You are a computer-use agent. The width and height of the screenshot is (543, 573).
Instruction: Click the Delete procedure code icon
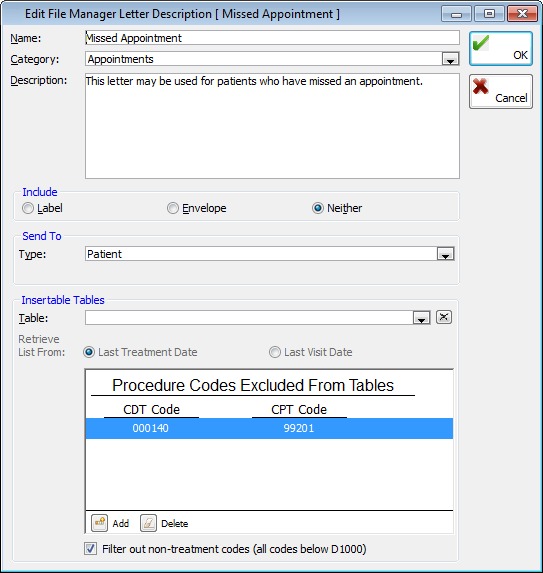[x=148, y=523]
